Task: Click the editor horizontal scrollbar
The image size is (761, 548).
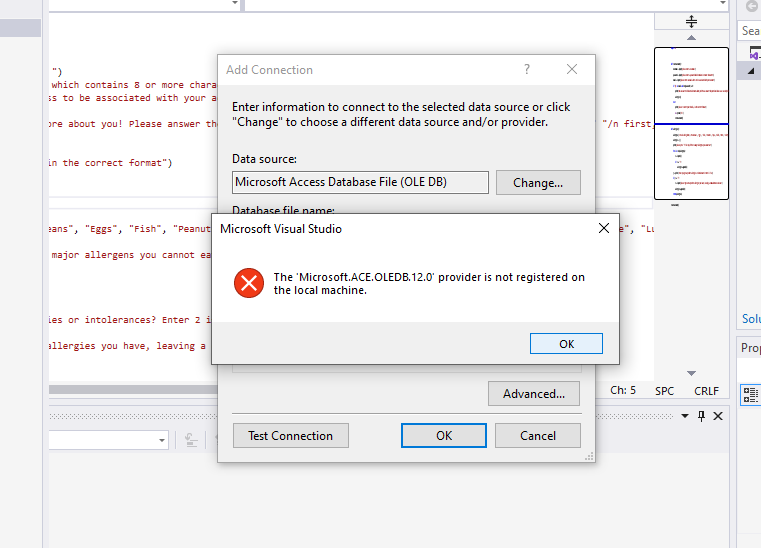Action: [x=133, y=389]
